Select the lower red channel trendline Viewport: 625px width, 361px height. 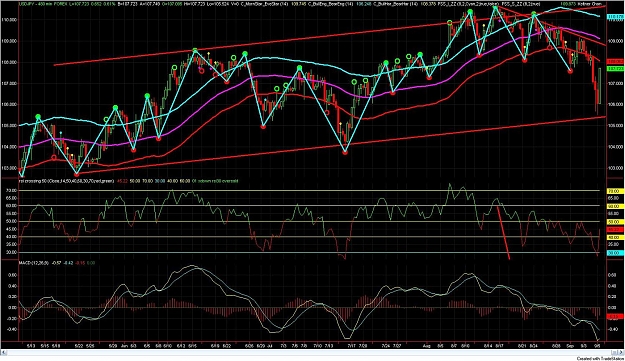[x=341, y=146]
